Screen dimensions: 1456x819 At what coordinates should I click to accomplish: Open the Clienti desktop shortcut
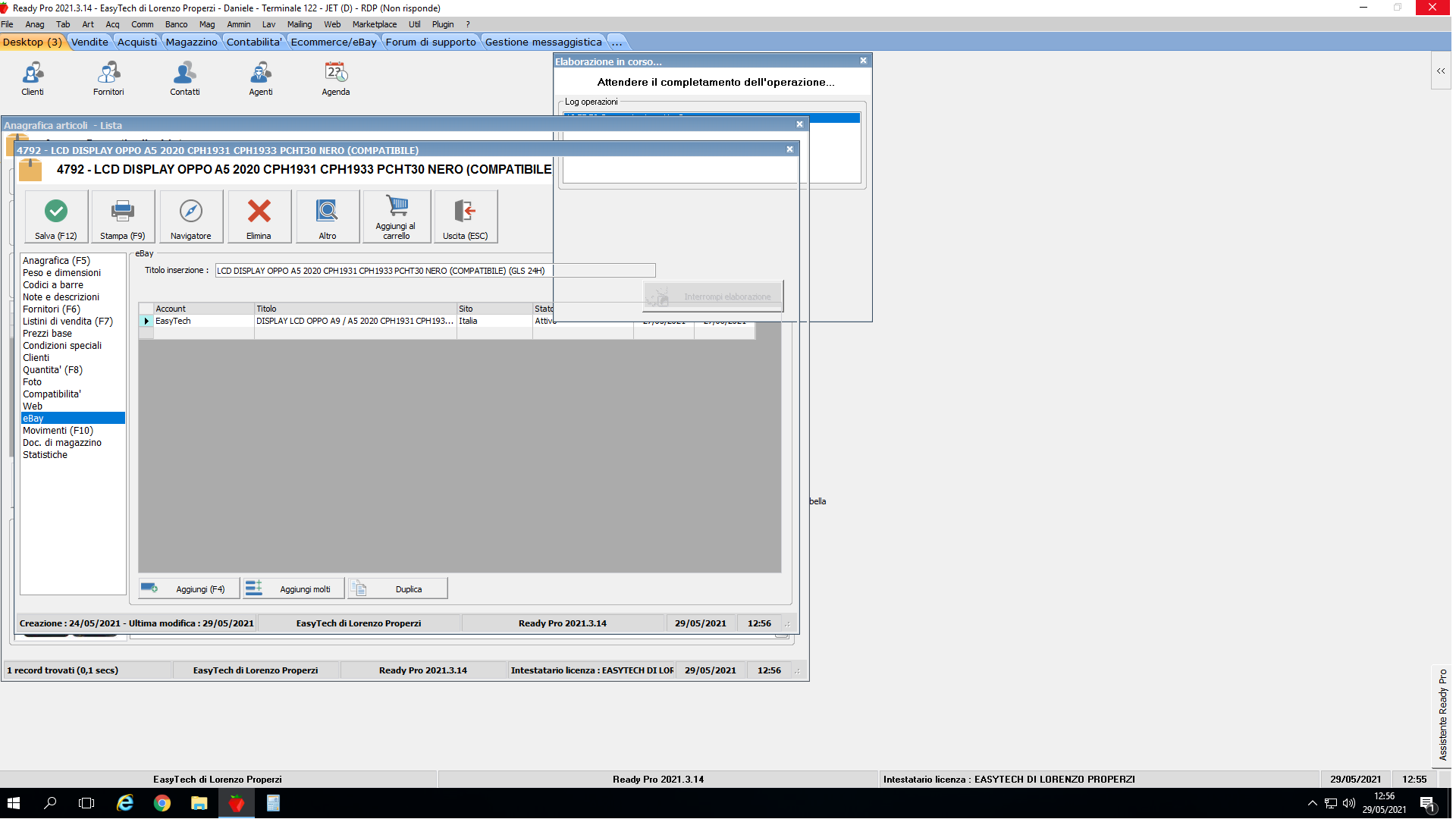(x=33, y=79)
